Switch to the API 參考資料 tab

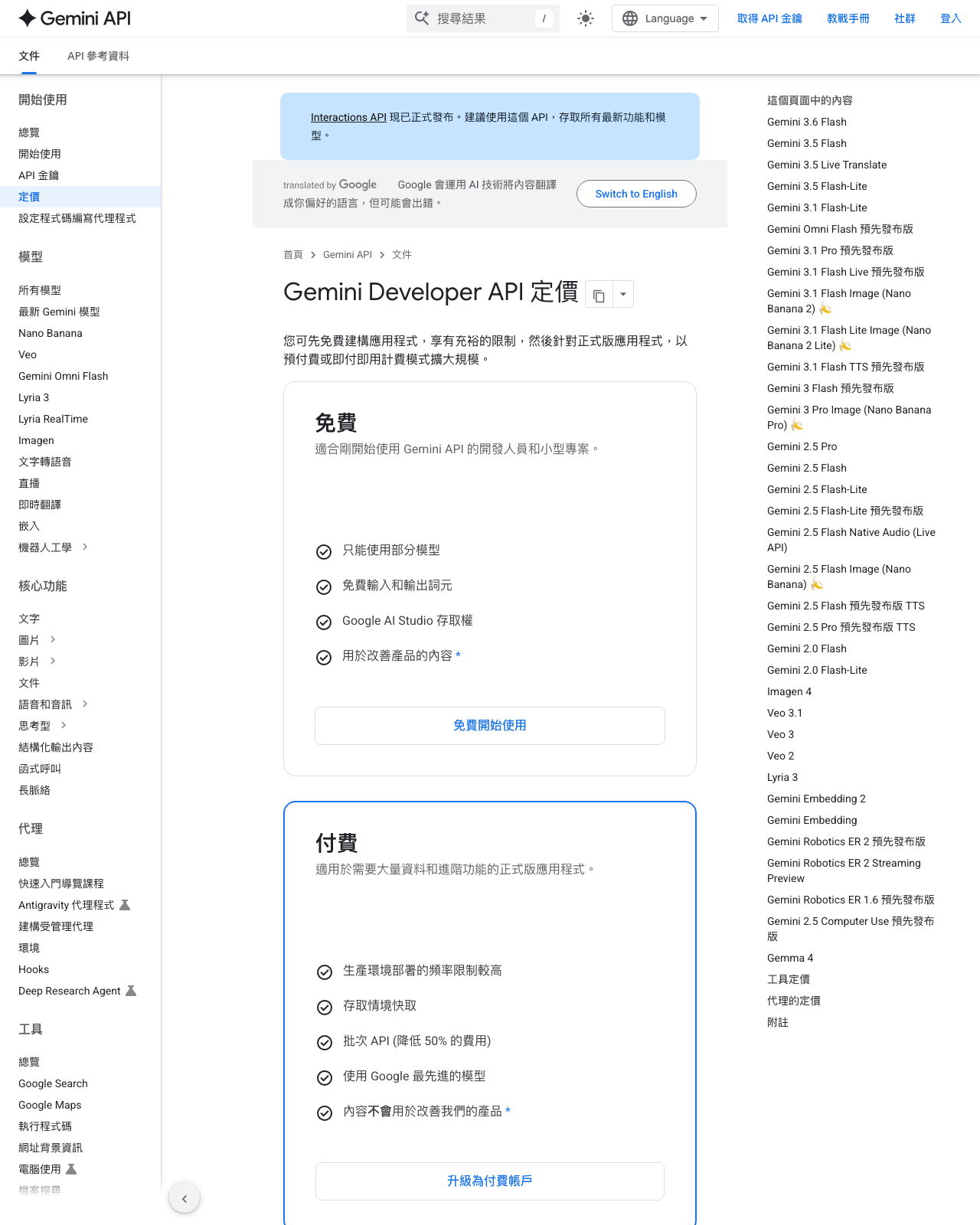[98, 56]
